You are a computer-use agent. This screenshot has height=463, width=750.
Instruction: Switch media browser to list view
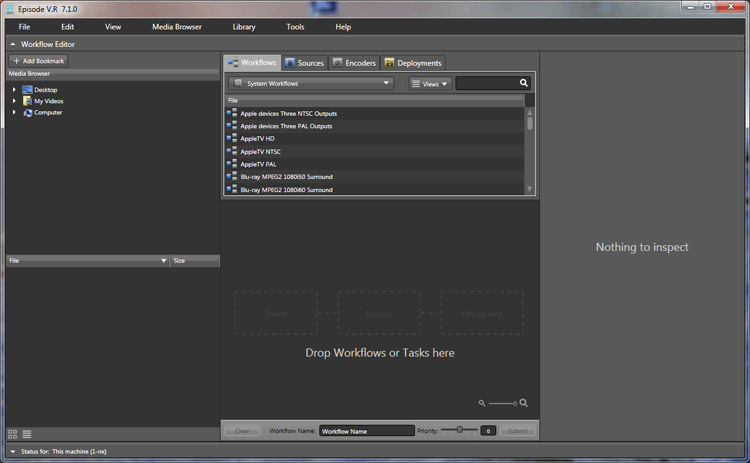[27, 434]
